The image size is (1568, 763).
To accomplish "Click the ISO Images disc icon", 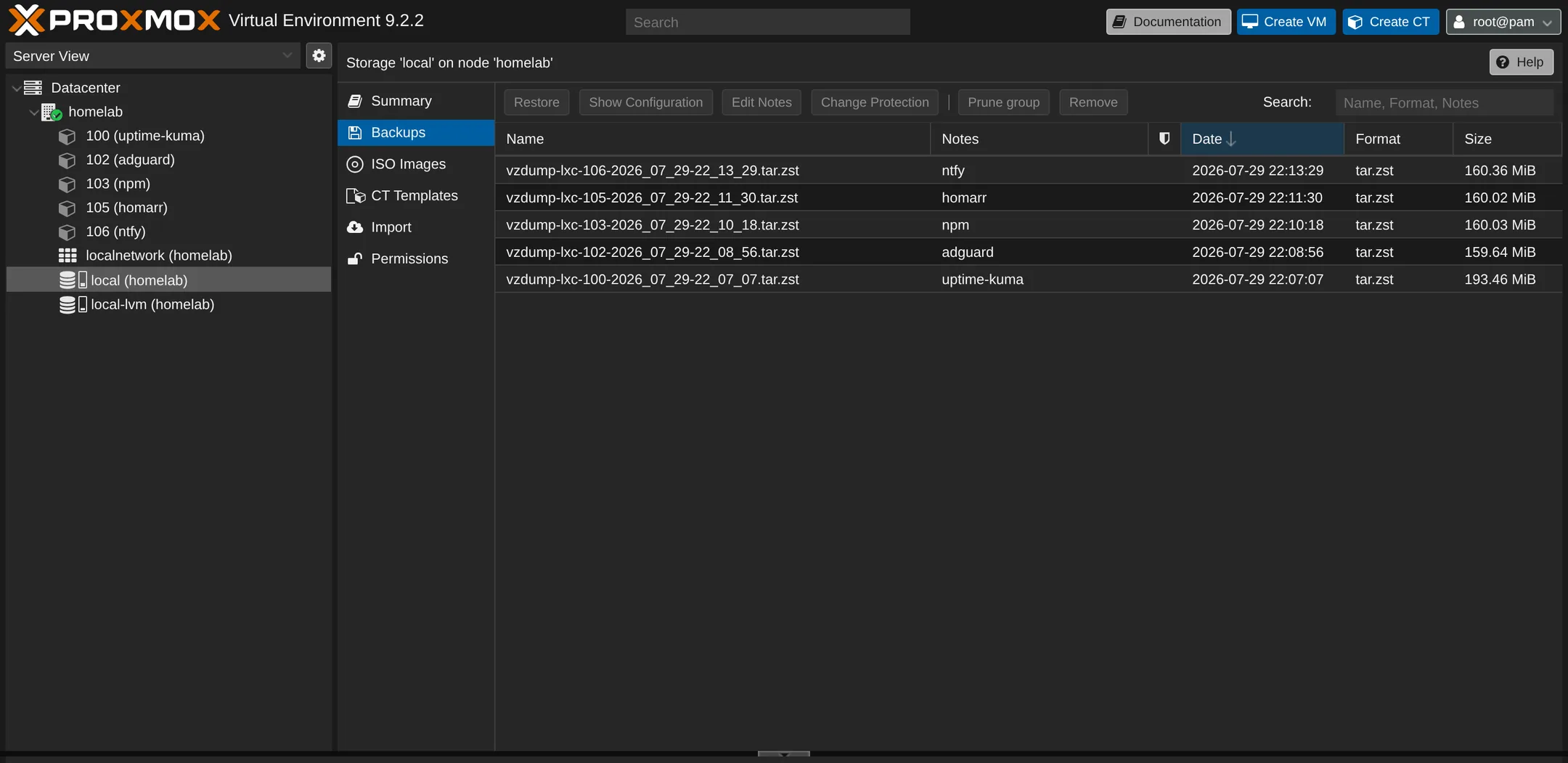I will 355,164.
